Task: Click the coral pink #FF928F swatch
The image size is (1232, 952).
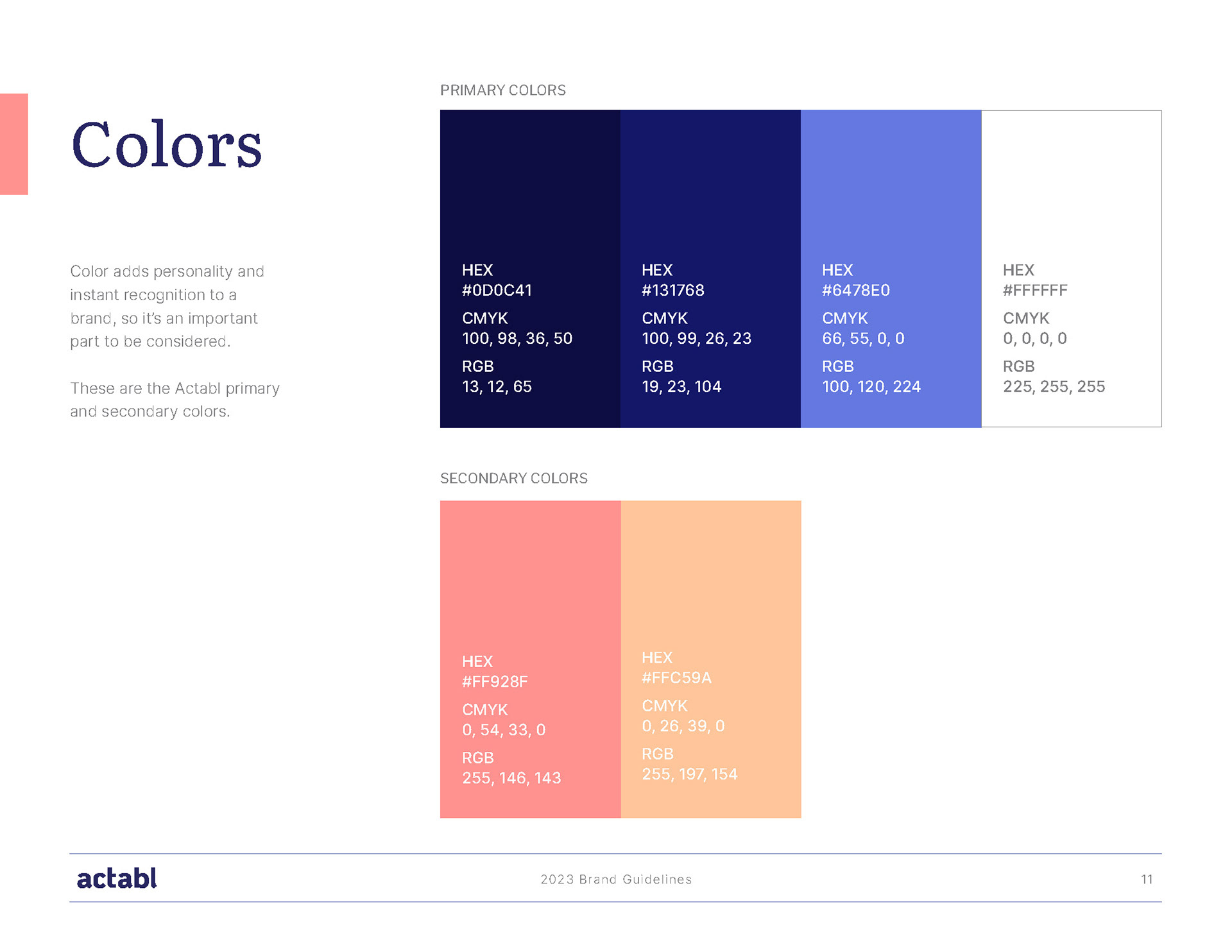Action: 530,577
